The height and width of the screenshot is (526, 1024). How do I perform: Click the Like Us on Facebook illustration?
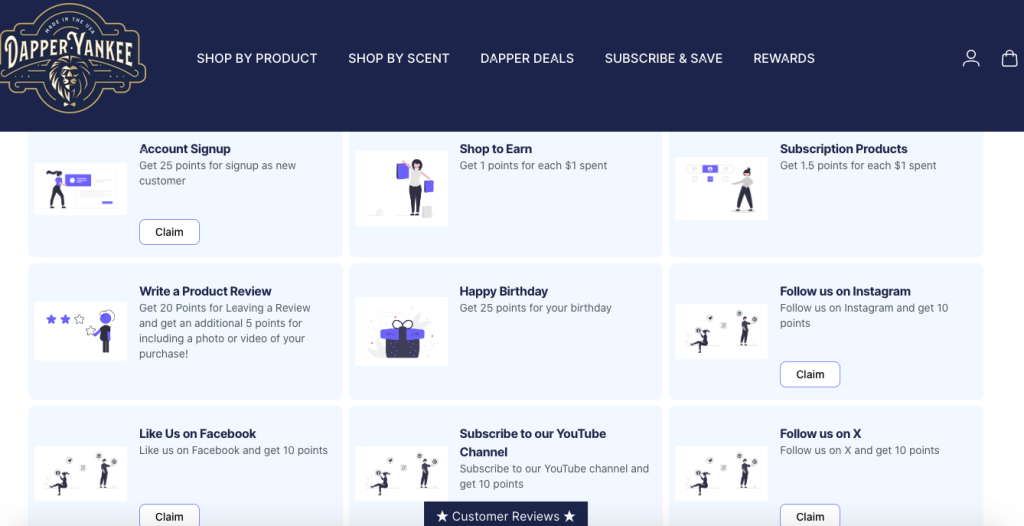pyautogui.click(x=80, y=474)
